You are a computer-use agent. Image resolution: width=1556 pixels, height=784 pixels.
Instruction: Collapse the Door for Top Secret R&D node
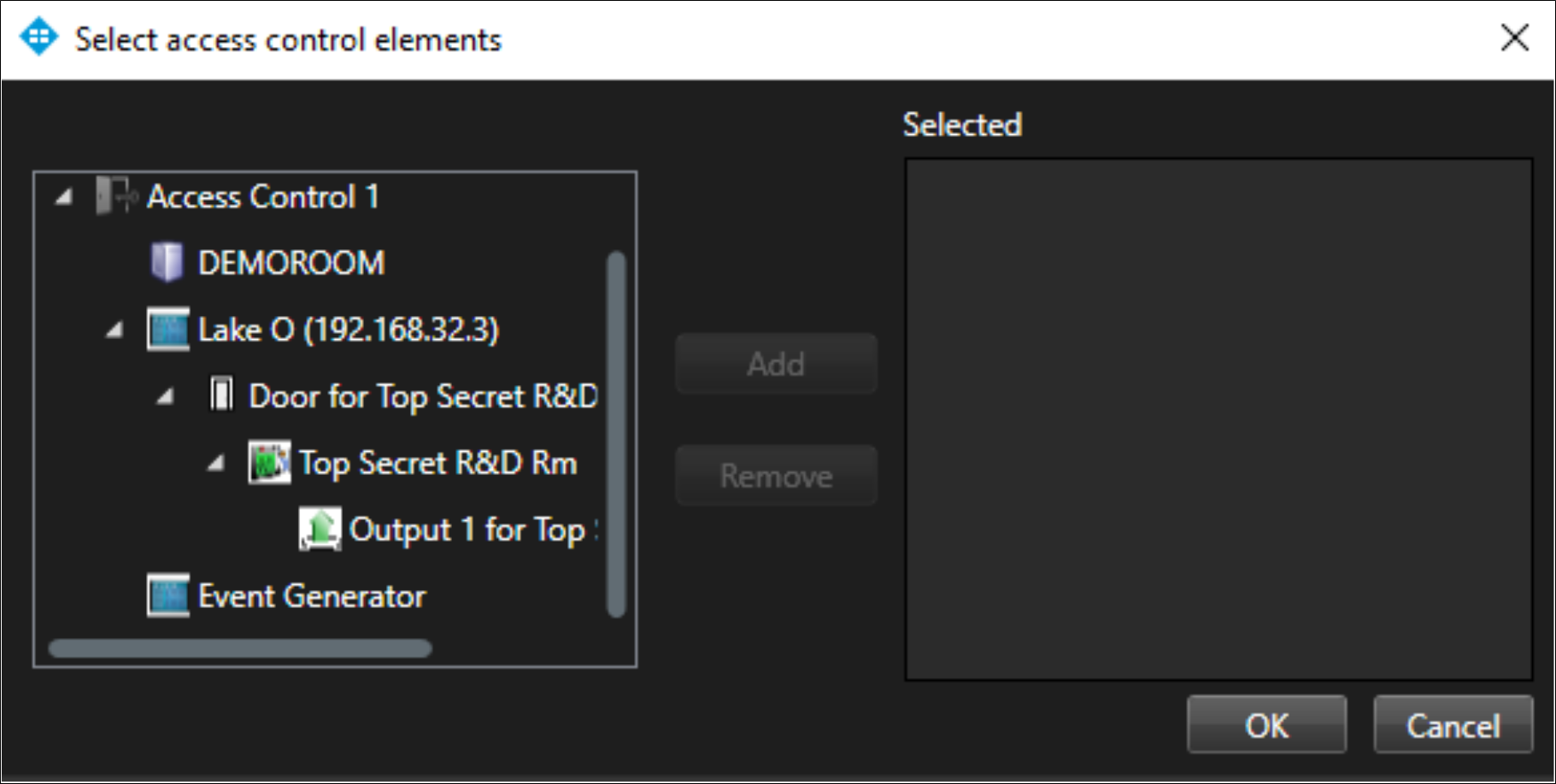tap(166, 396)
